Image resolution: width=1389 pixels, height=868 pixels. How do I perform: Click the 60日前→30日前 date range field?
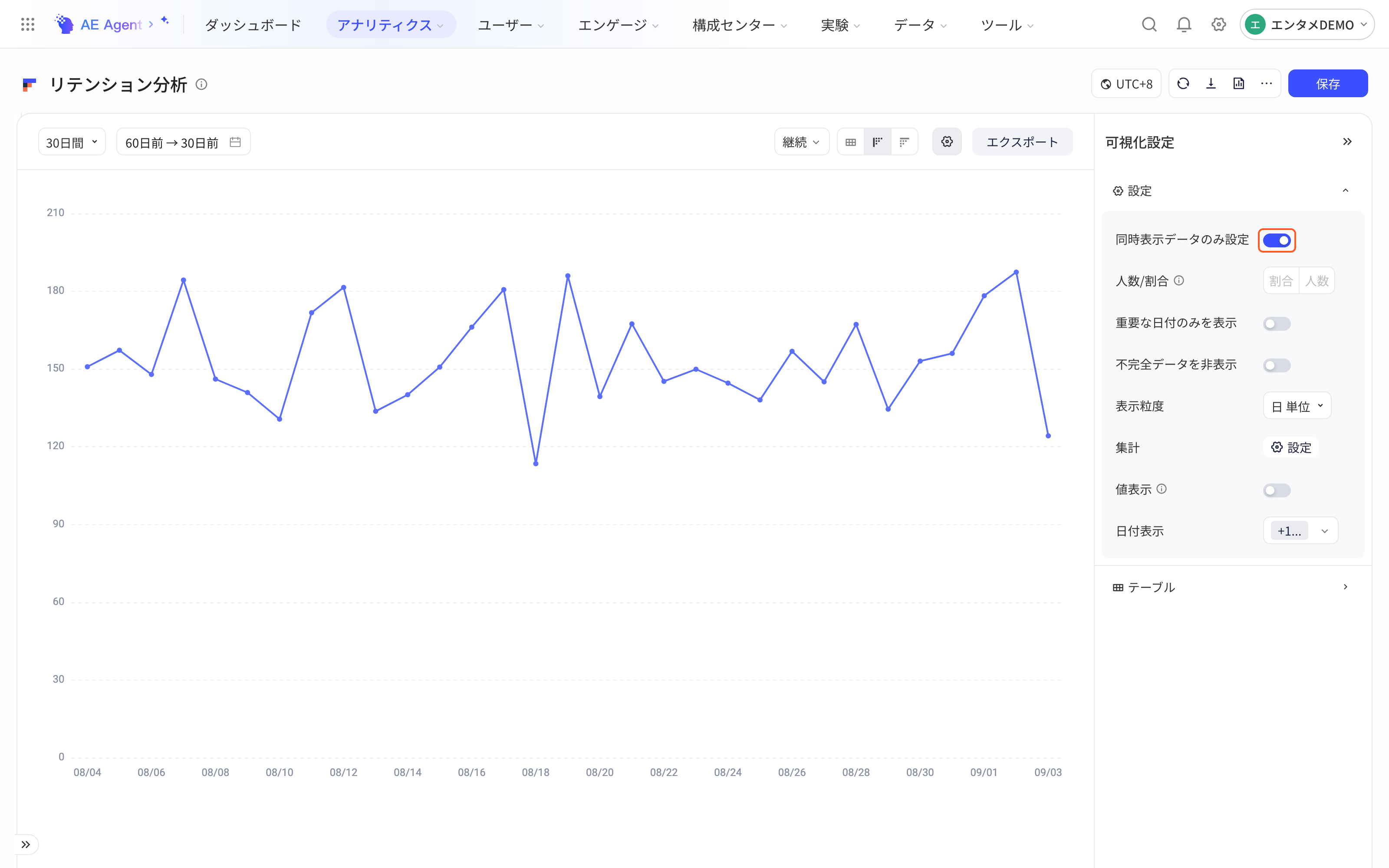coord(183,142)
